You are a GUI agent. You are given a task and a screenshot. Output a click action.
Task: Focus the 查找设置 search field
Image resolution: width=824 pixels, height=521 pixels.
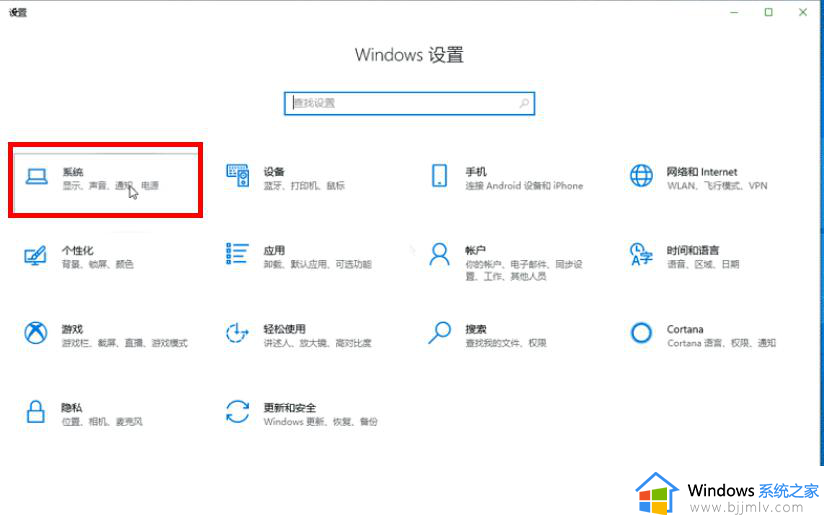coord(409,104)
